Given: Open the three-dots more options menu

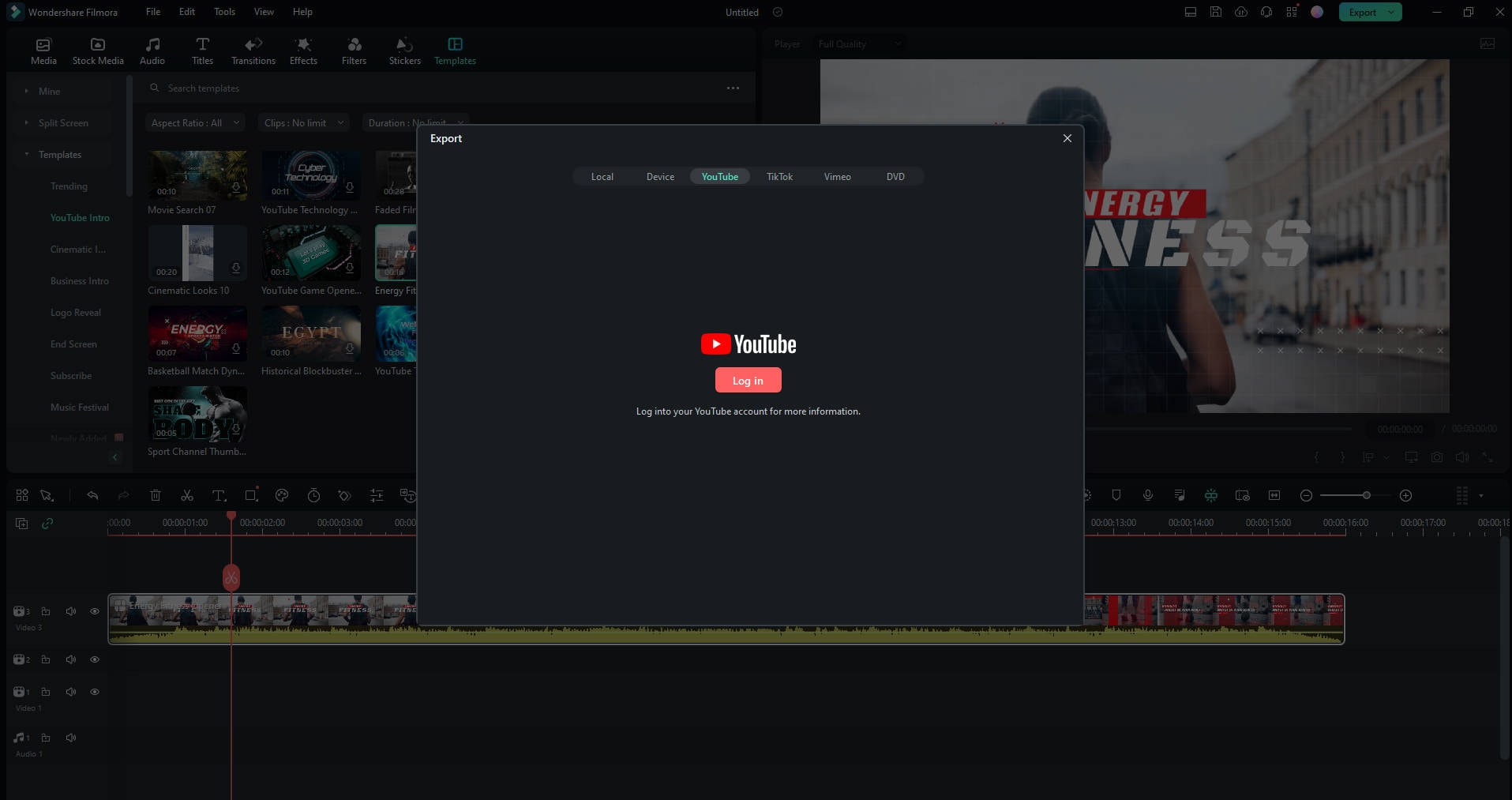Looking at the screenshot, I should click(733, 88).
